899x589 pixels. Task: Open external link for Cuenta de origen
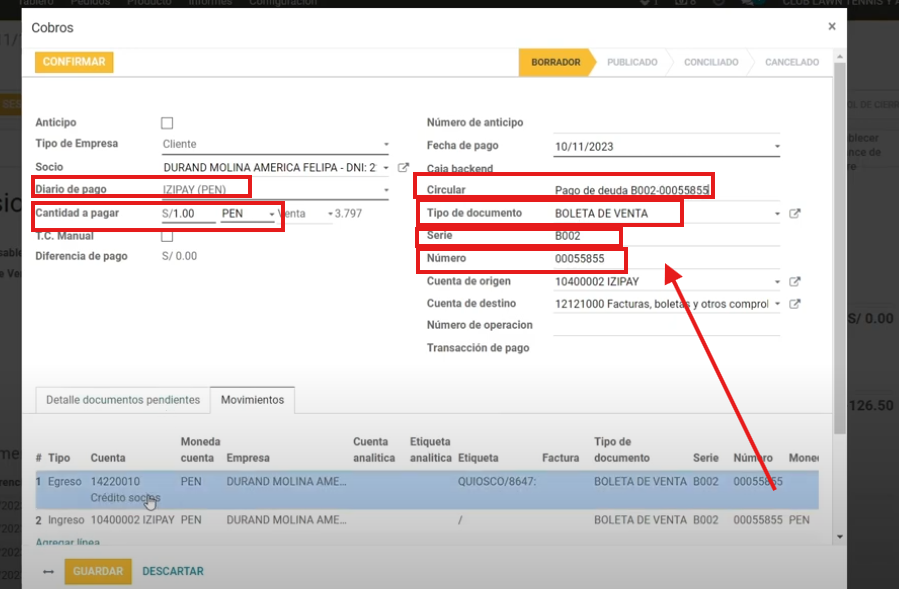[x=795, y=282]
